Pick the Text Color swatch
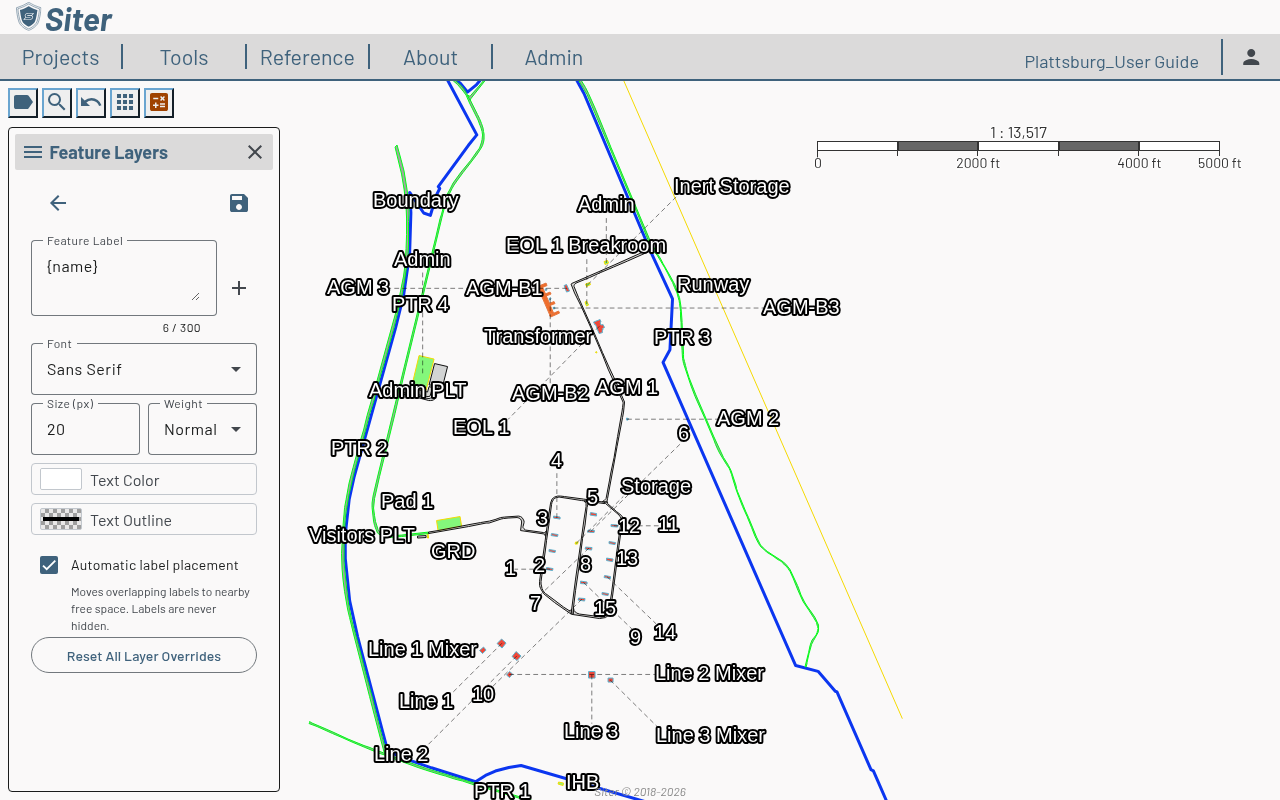This screenshot has height=800, width=1280. coord(61,480)
